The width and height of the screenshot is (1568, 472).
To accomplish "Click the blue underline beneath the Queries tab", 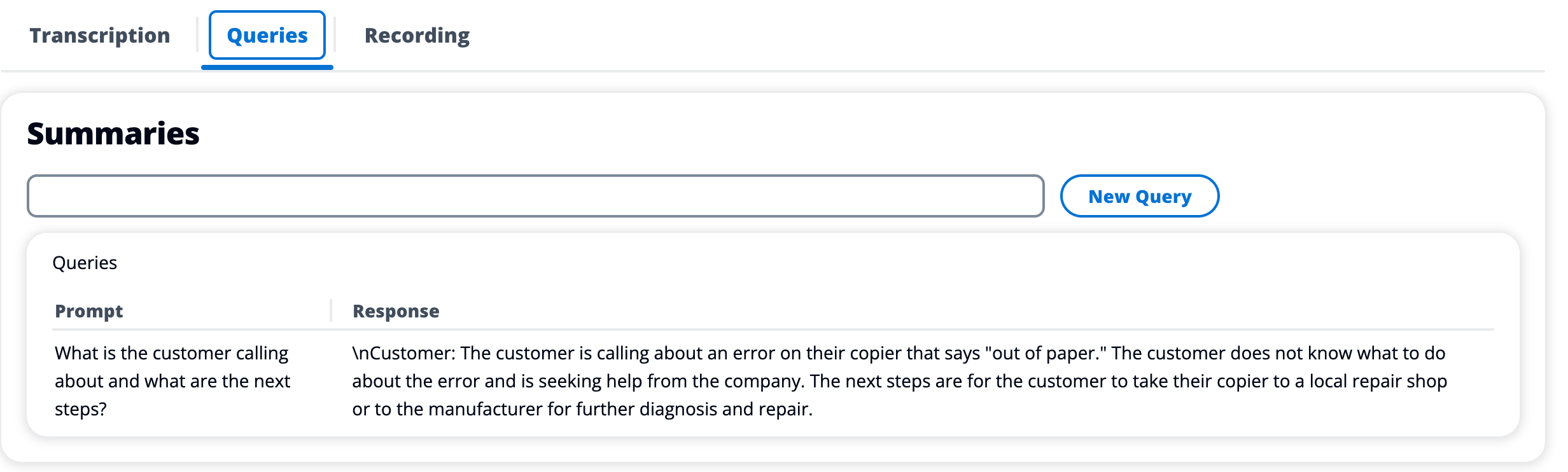I will 267,67.
